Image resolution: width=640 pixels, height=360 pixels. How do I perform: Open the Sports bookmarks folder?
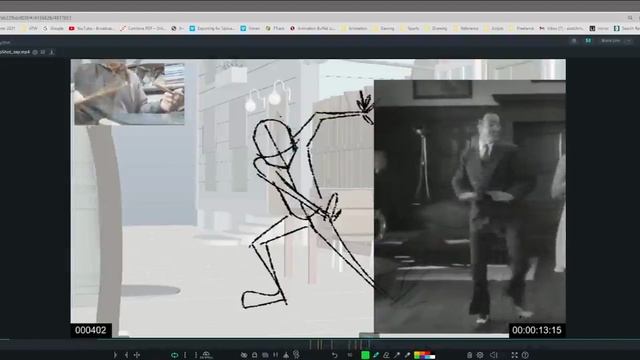tap(410, 28)
